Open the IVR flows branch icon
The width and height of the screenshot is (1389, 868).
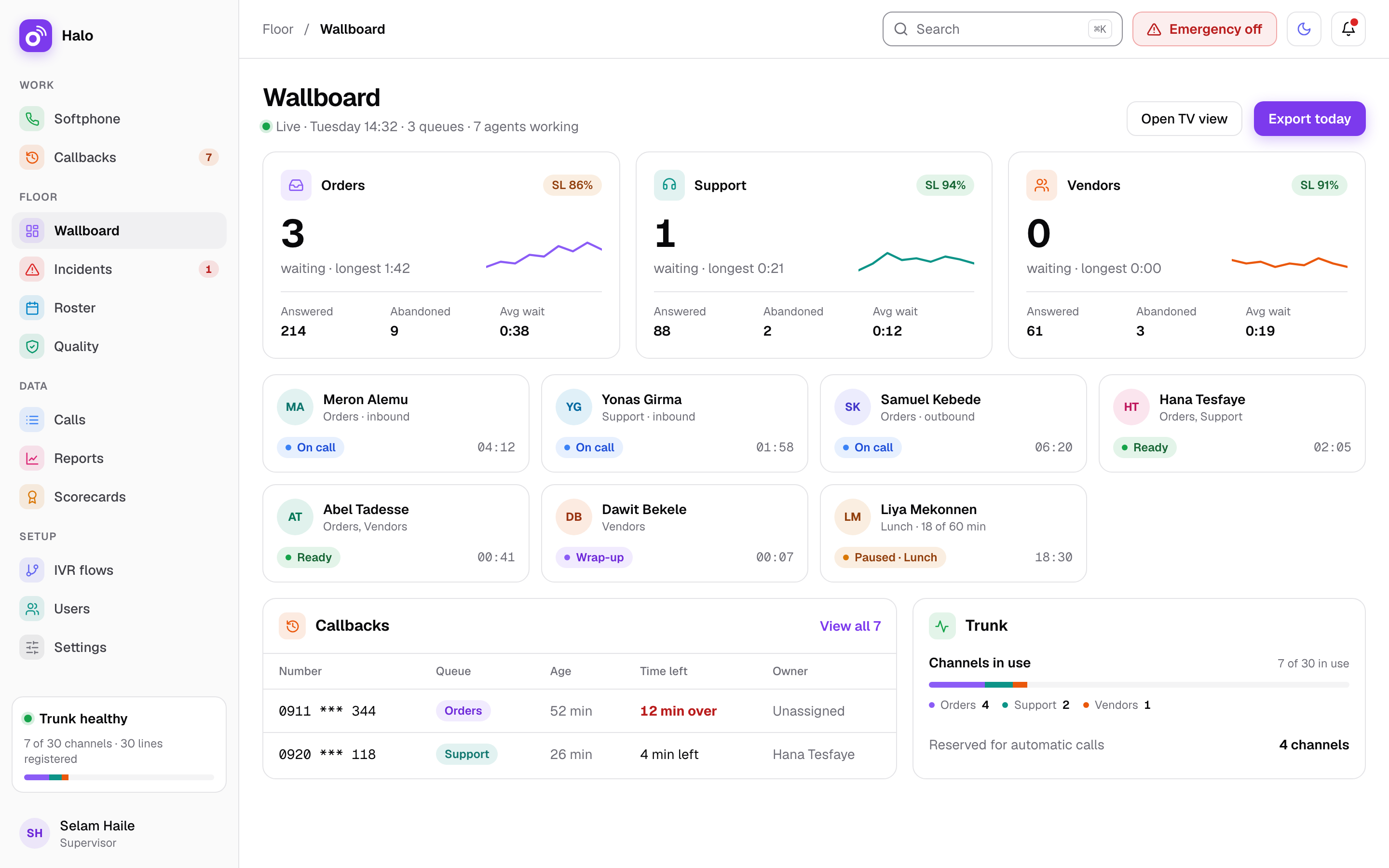point(32,570)
